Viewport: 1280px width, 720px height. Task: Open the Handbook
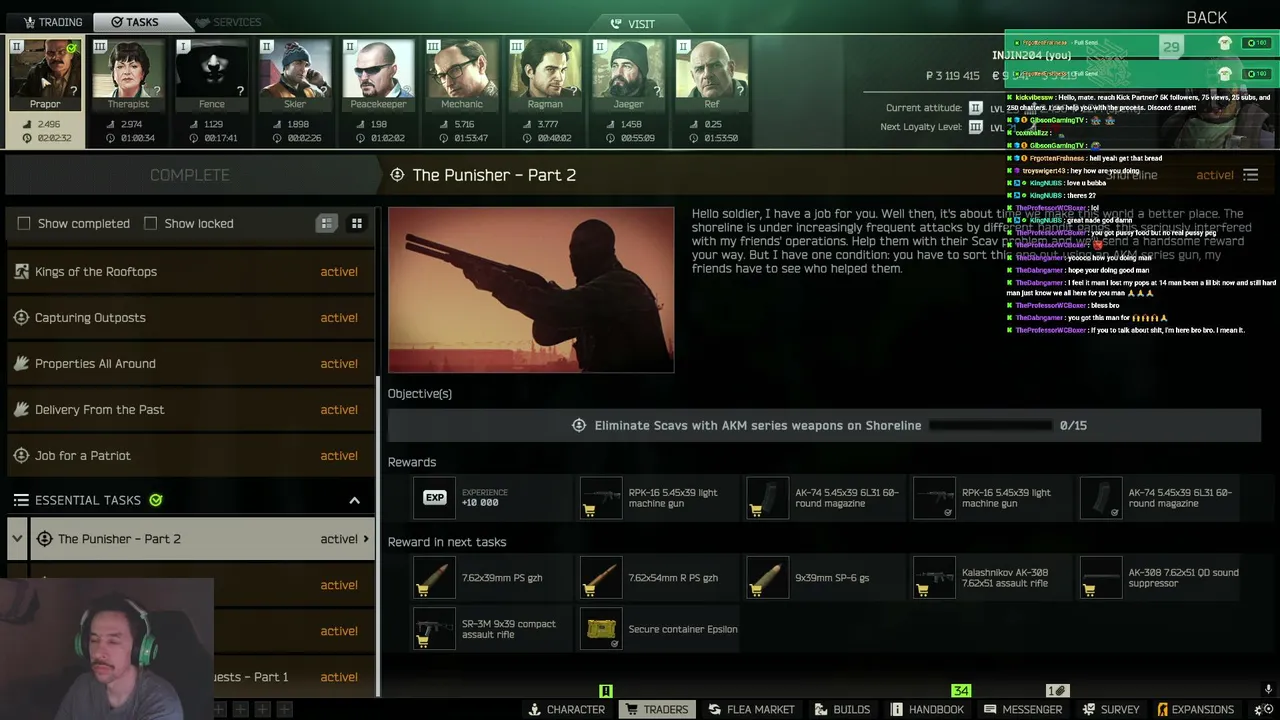[926, 709]
